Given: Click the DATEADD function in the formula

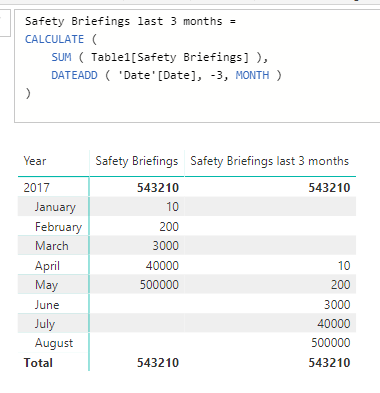Looking at the screenshot, I should [74, 75].
